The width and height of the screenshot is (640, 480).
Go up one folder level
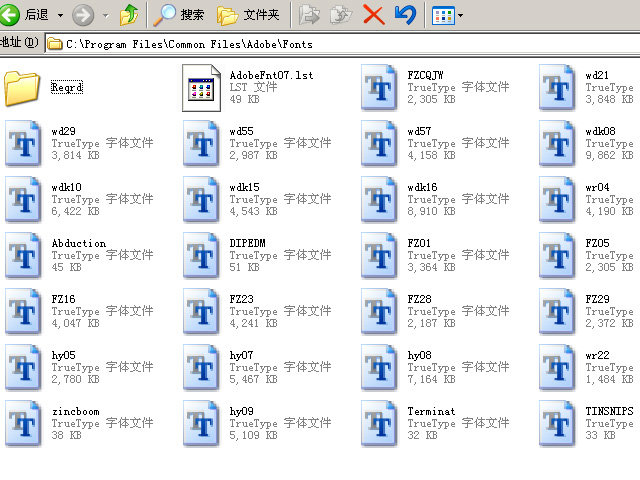(x=129, y=16)
